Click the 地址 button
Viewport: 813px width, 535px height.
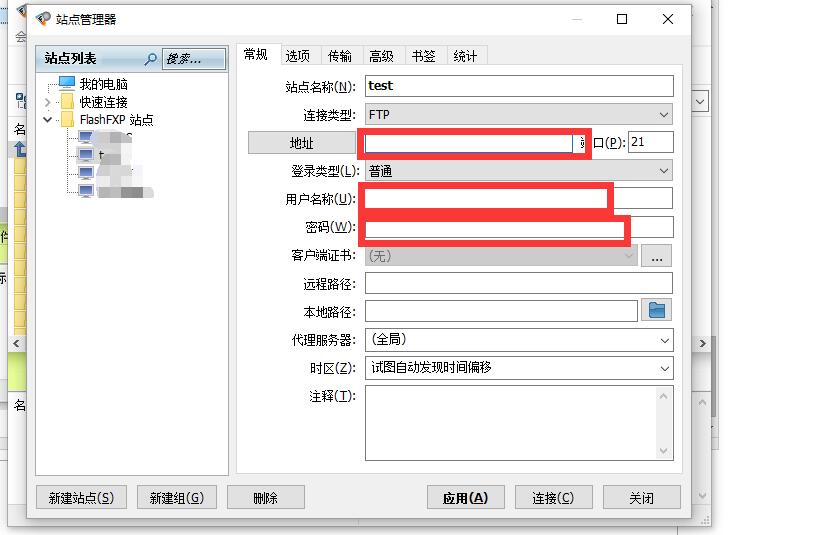tap(302, 143)
